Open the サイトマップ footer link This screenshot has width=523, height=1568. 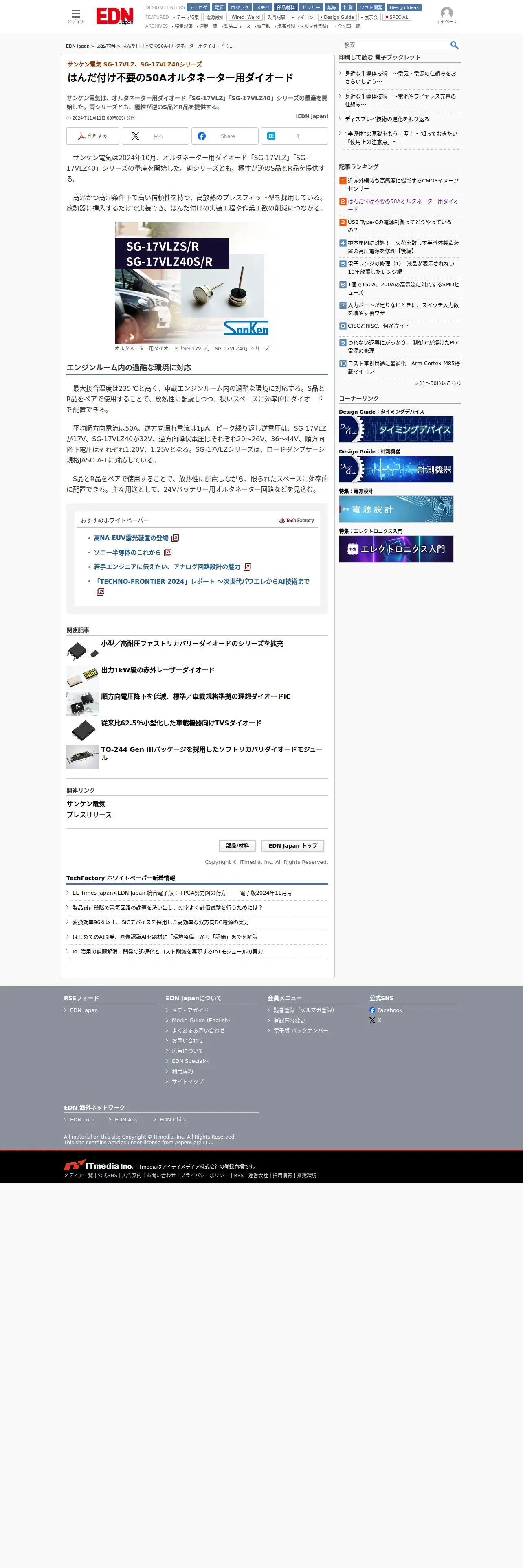click(x=187, y=1081)
